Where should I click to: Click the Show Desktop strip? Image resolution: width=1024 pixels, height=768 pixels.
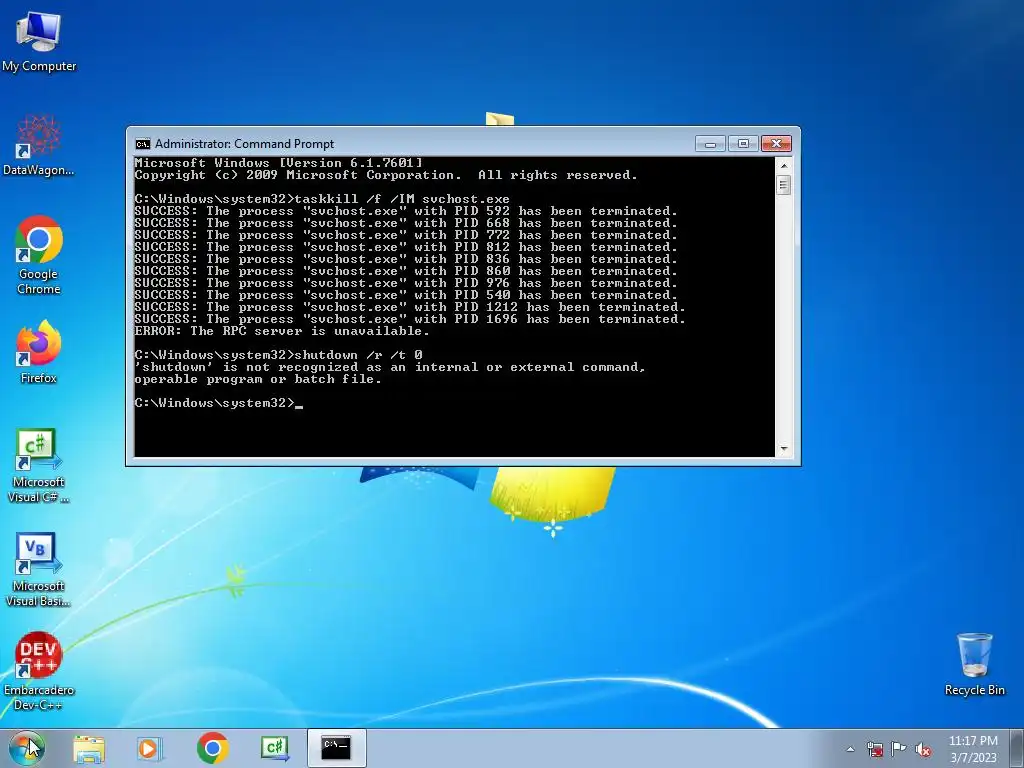pyautogui.click(x=1017, y=748)
